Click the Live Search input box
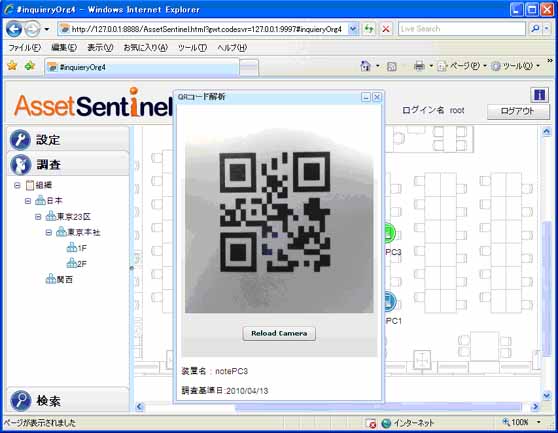The width and height of the screenshot is (558, 433). (x=461, y=29)
